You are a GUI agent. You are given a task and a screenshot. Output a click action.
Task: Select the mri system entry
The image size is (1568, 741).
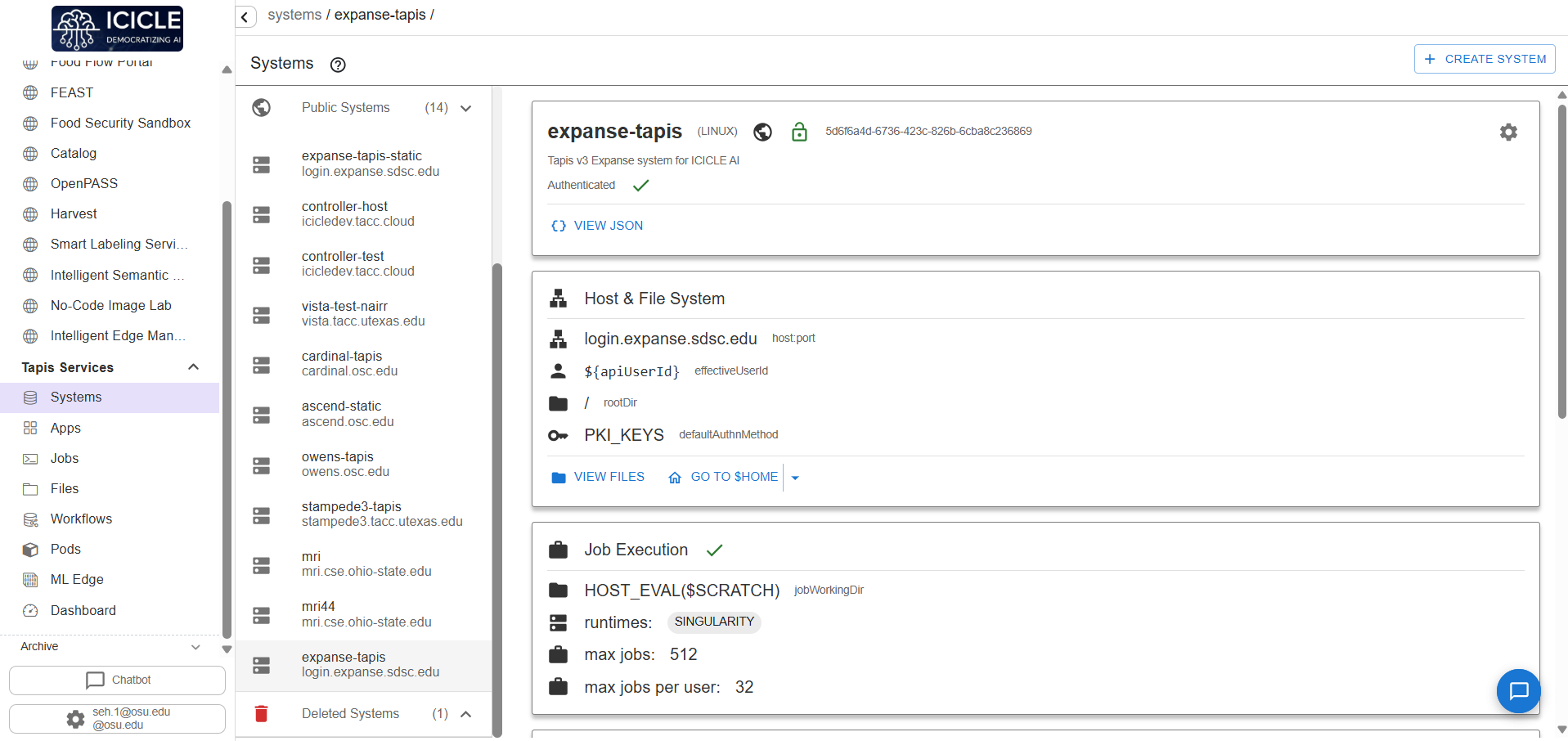click(x=364, y=564)
